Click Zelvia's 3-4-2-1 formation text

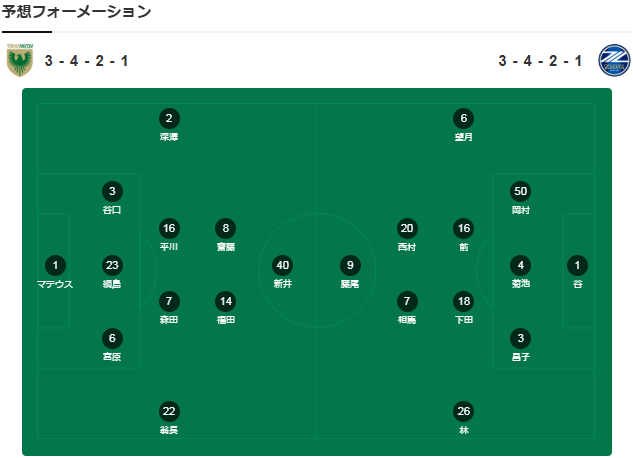[x=540, y=61]
